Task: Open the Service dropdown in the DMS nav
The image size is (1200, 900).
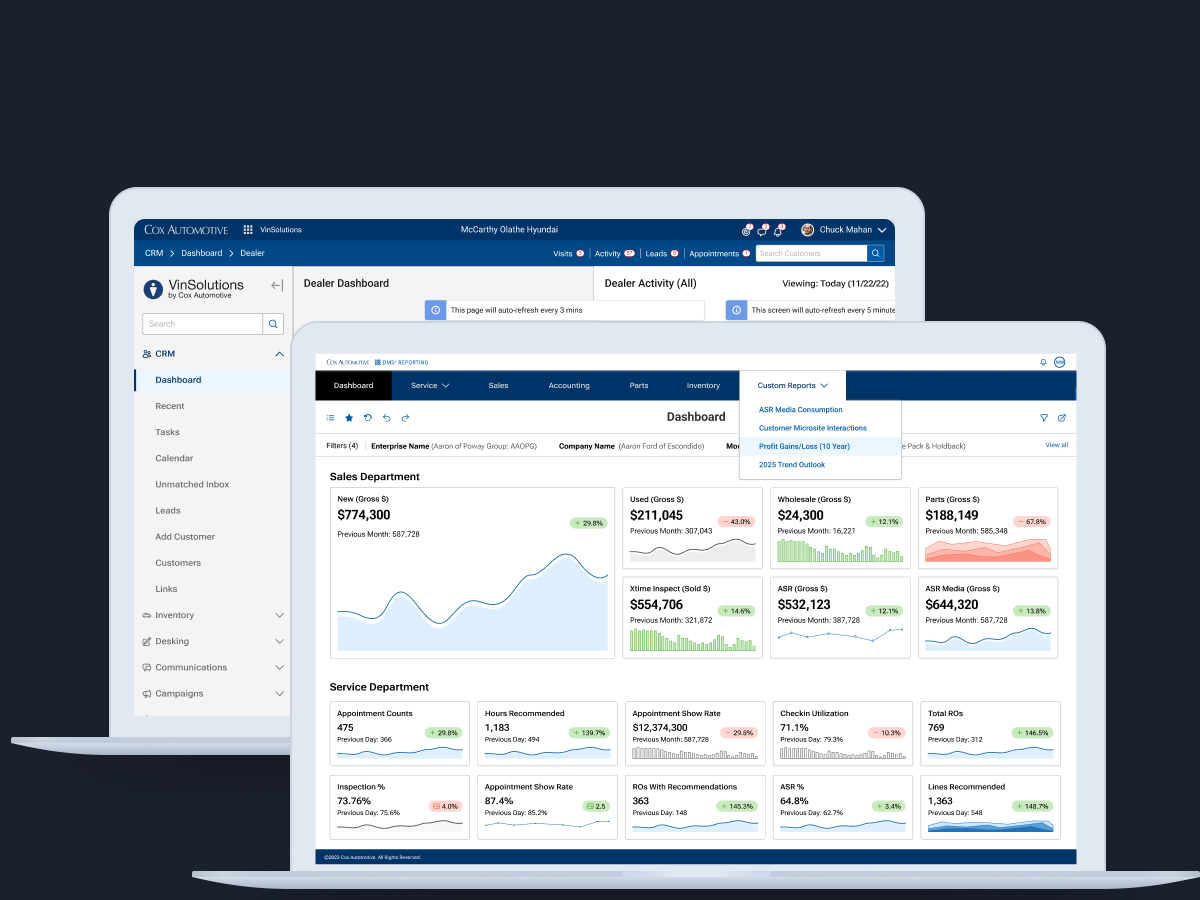Action: point(430,386)
